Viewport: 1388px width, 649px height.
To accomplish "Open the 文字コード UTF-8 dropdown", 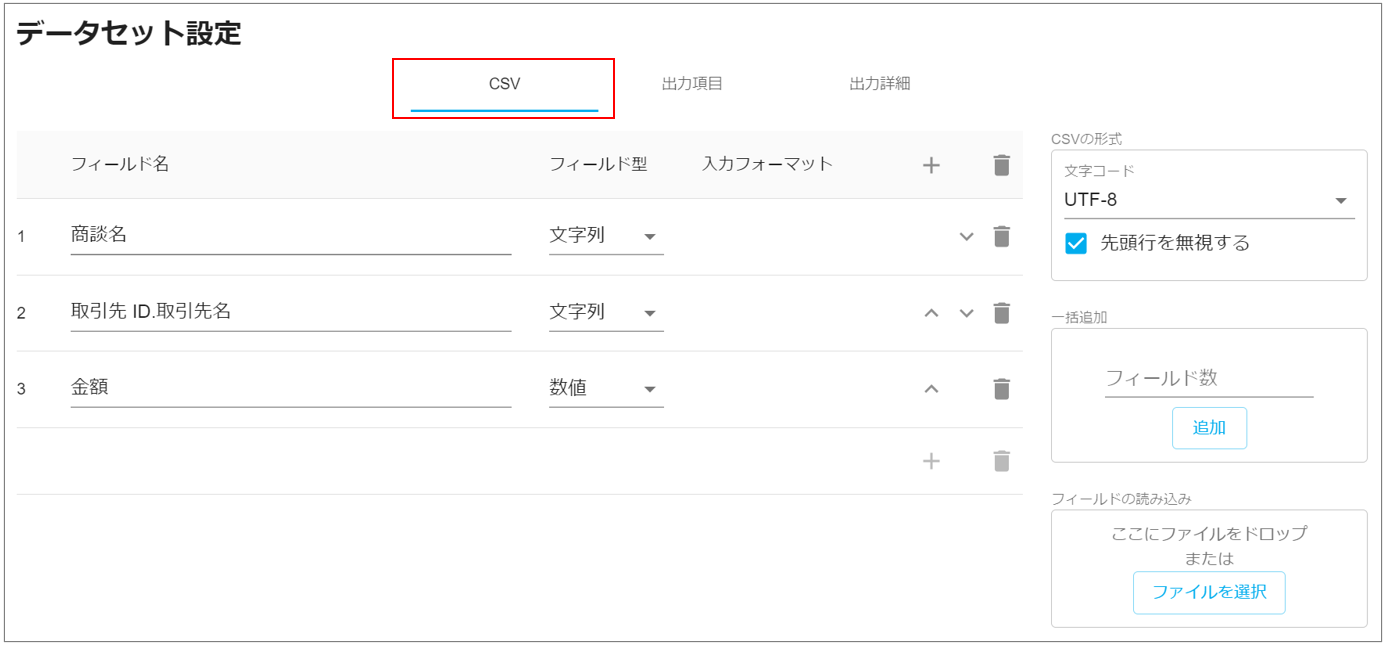I will (1208, 200).
